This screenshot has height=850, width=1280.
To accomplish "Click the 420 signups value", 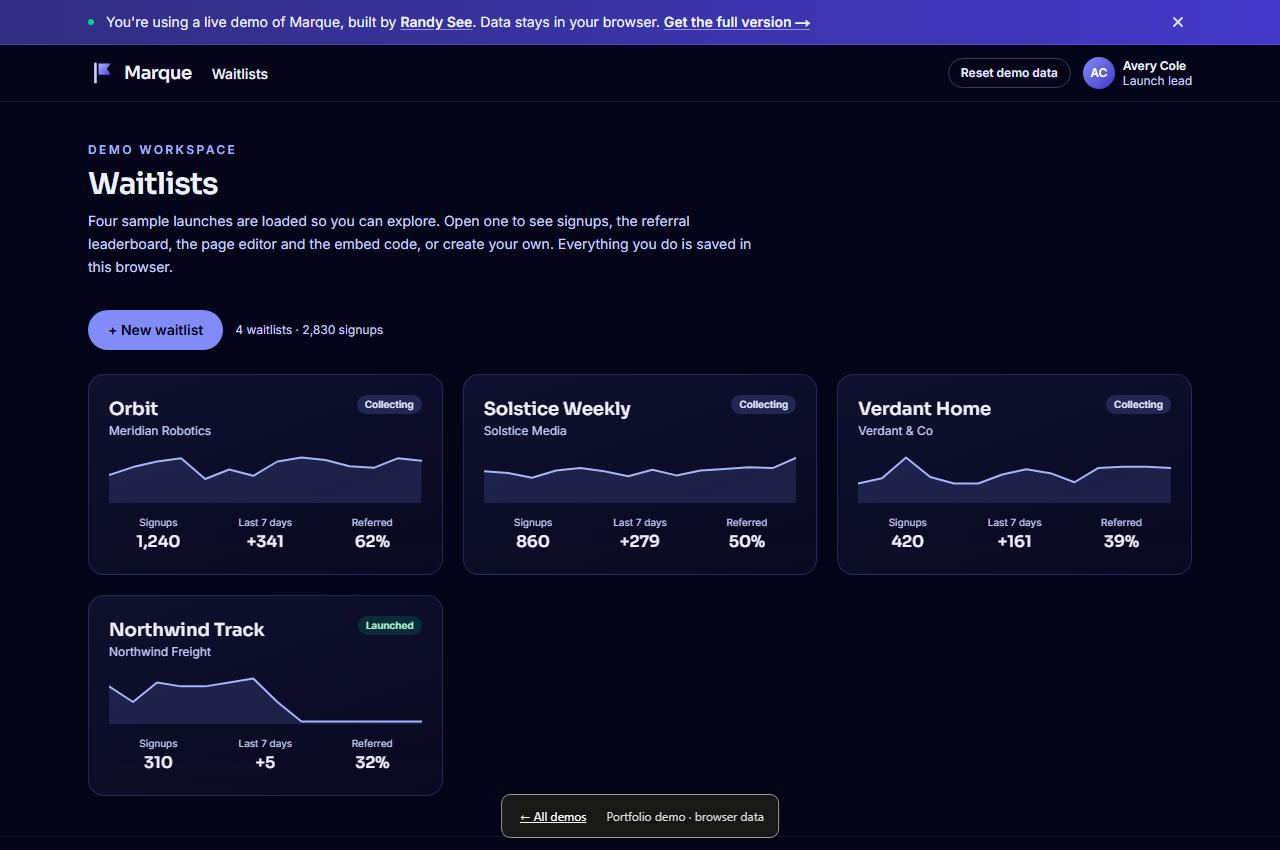I will pos(907,541).
